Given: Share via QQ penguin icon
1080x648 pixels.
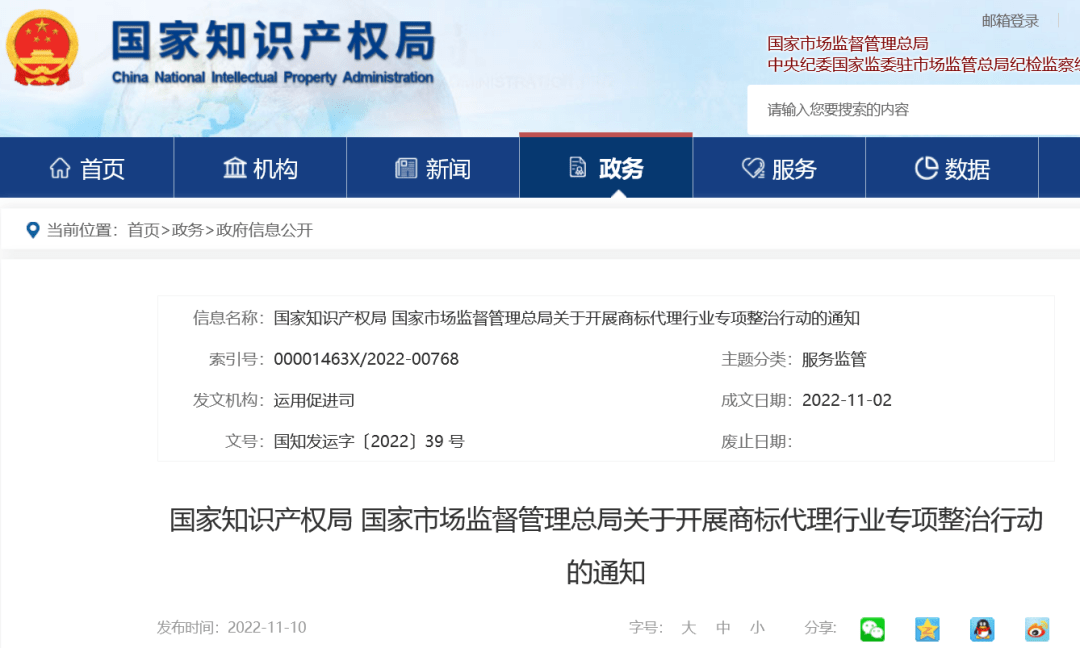Looking at the screenshot, I should (x=982, y=629).
